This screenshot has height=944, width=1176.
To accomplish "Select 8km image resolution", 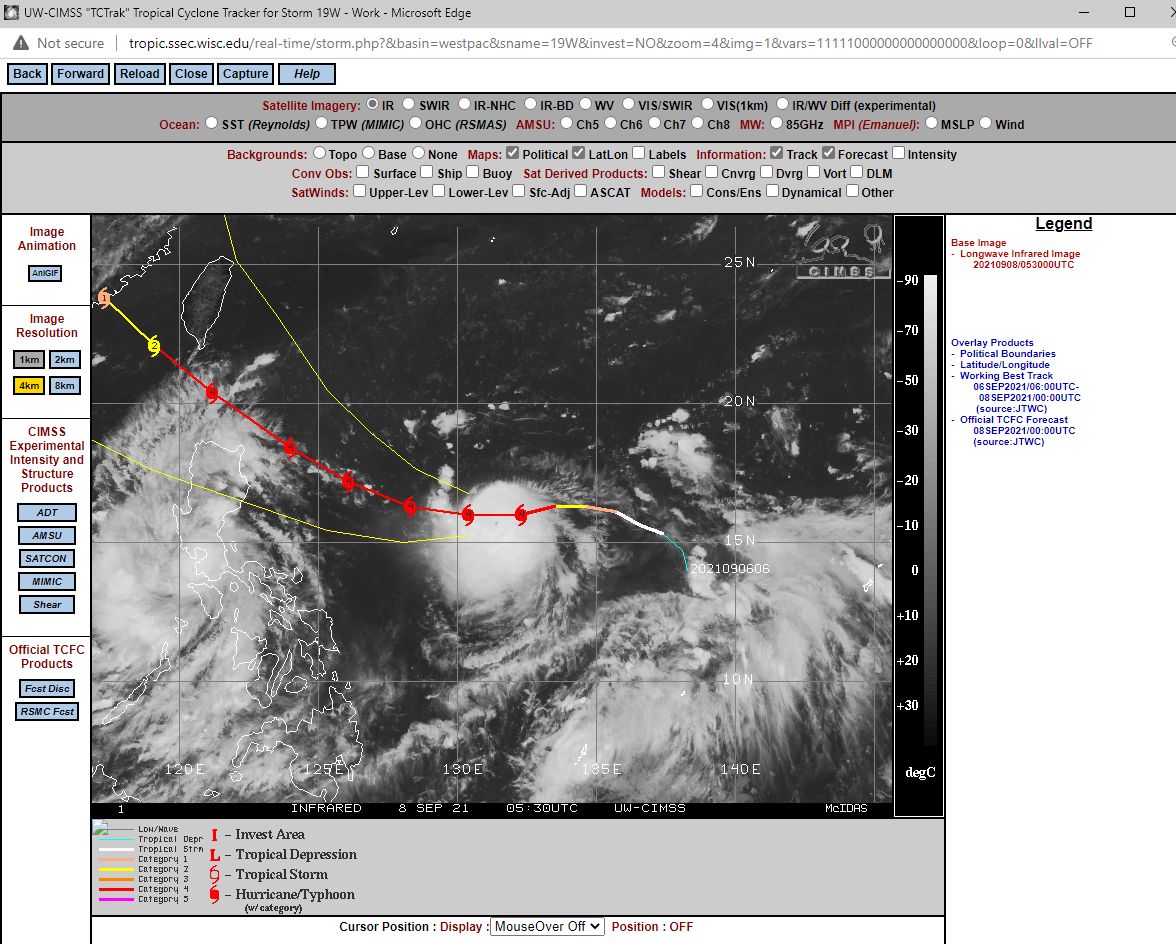I will click(64, 385).
